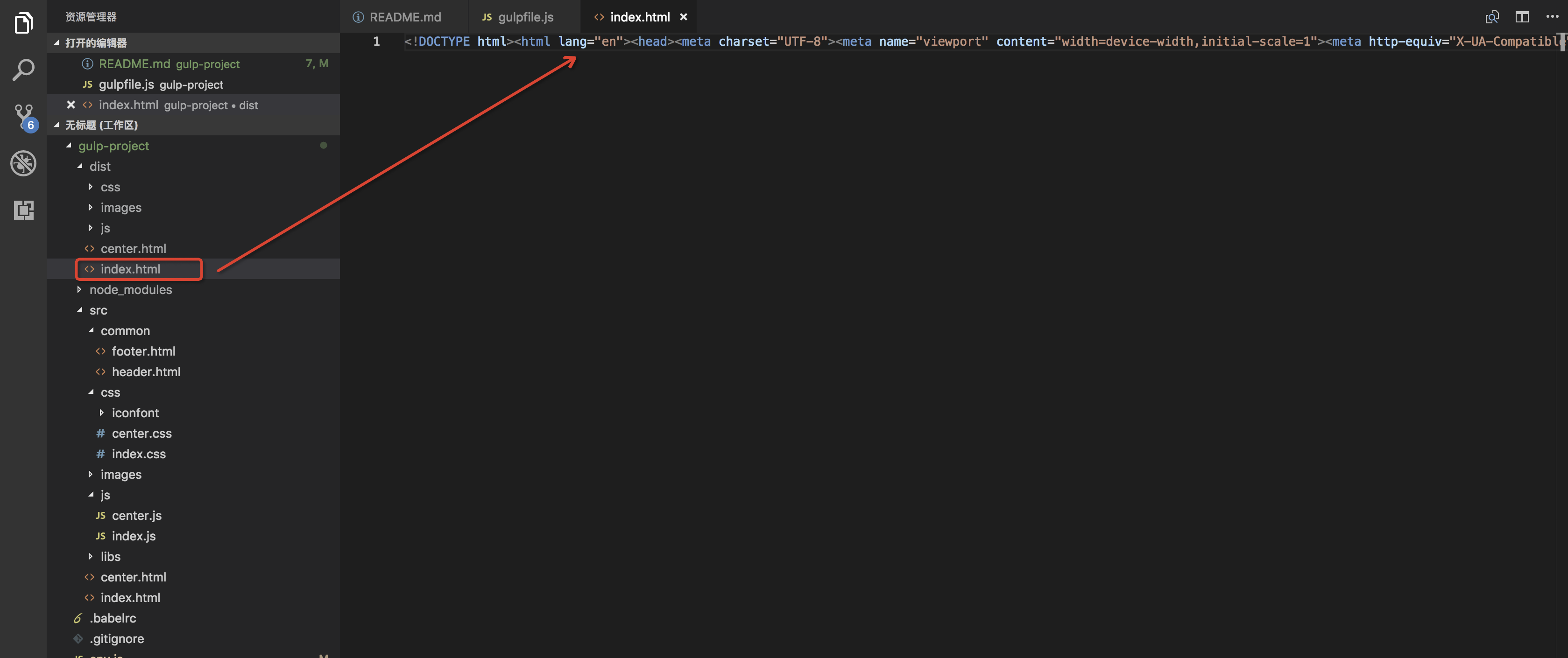Screen dimensions: 1568x658
Task: Split the editor using the split editor icon
Action: (x=1522, y=16)
